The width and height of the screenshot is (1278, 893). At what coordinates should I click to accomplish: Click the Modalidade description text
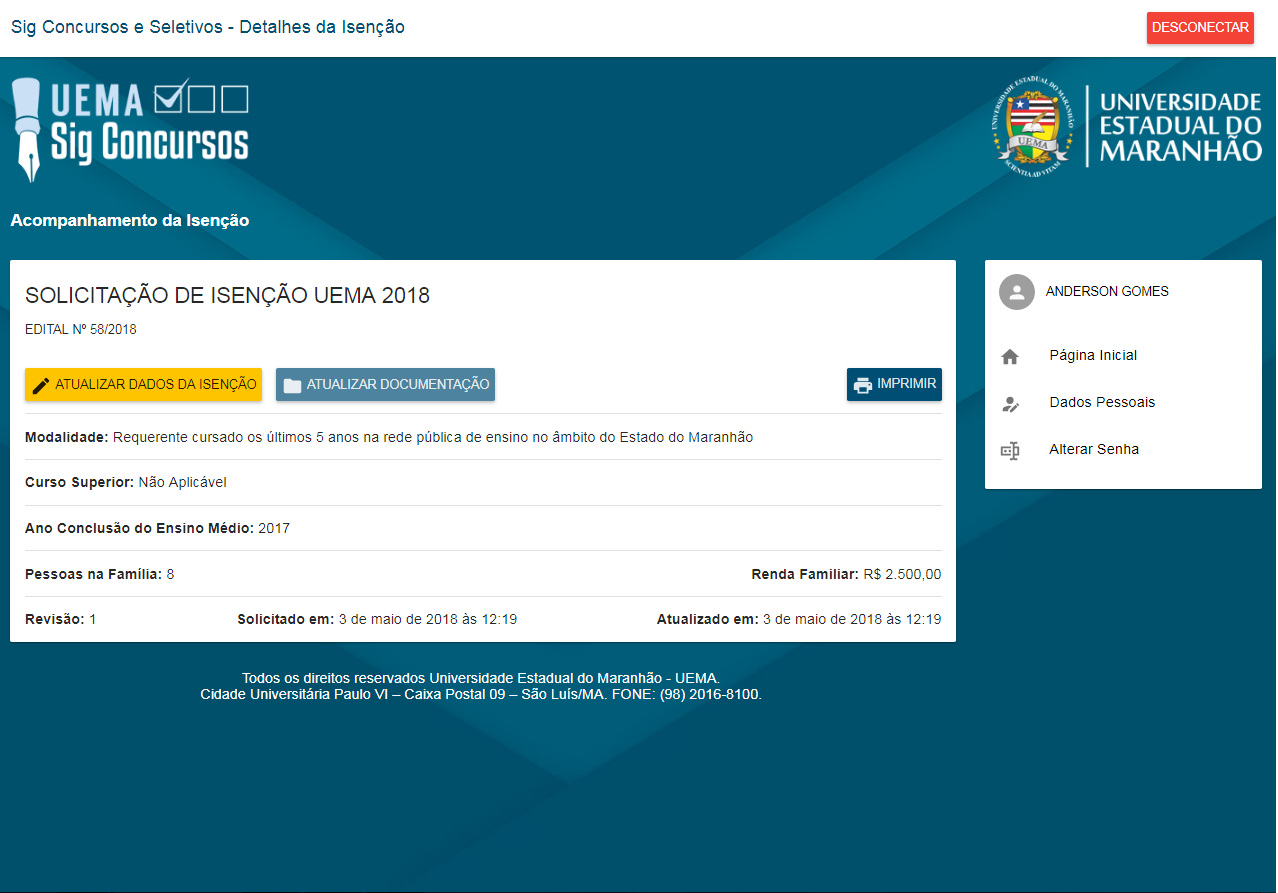click(433, 437)
